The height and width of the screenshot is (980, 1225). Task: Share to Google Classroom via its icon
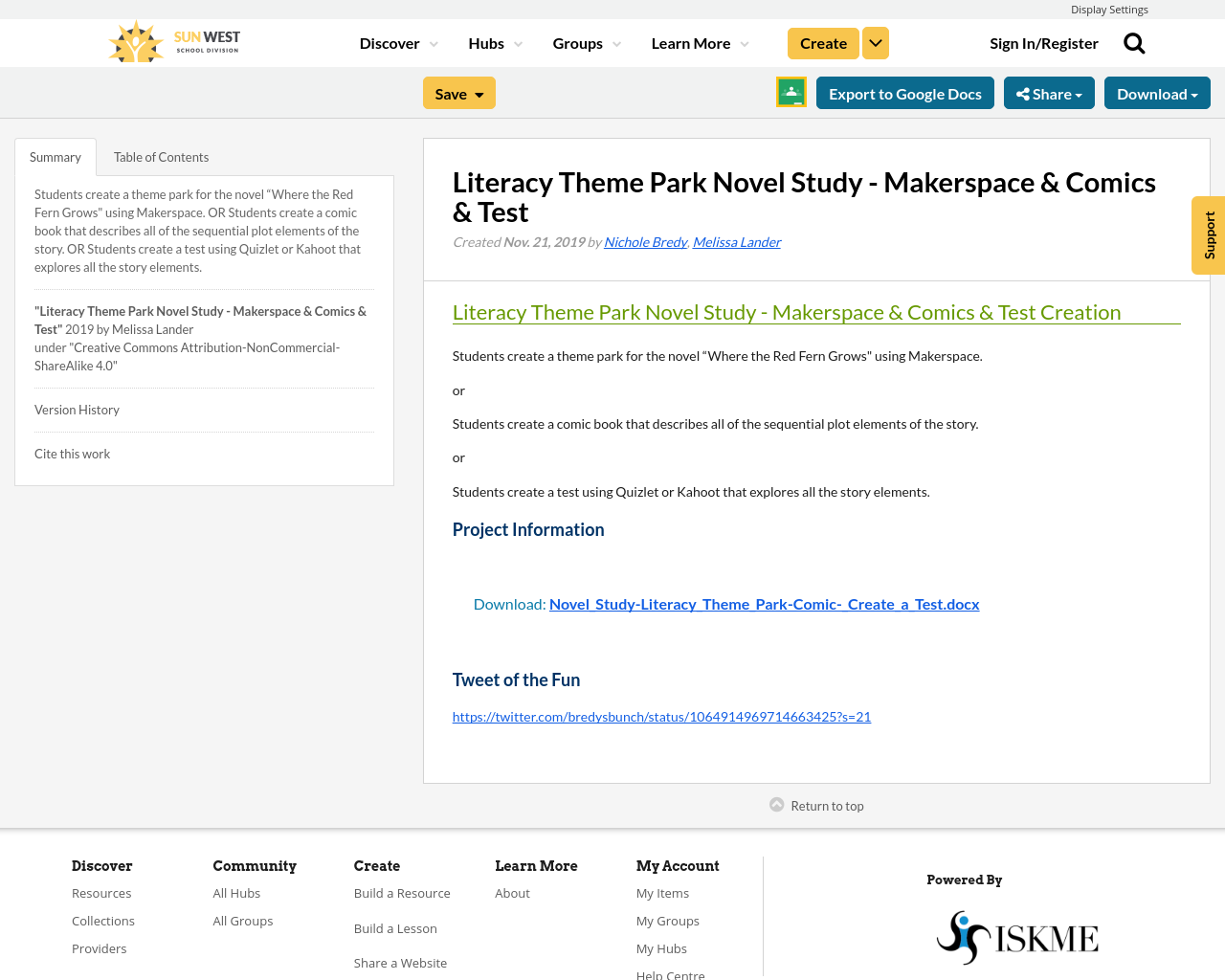pos(791,91)
